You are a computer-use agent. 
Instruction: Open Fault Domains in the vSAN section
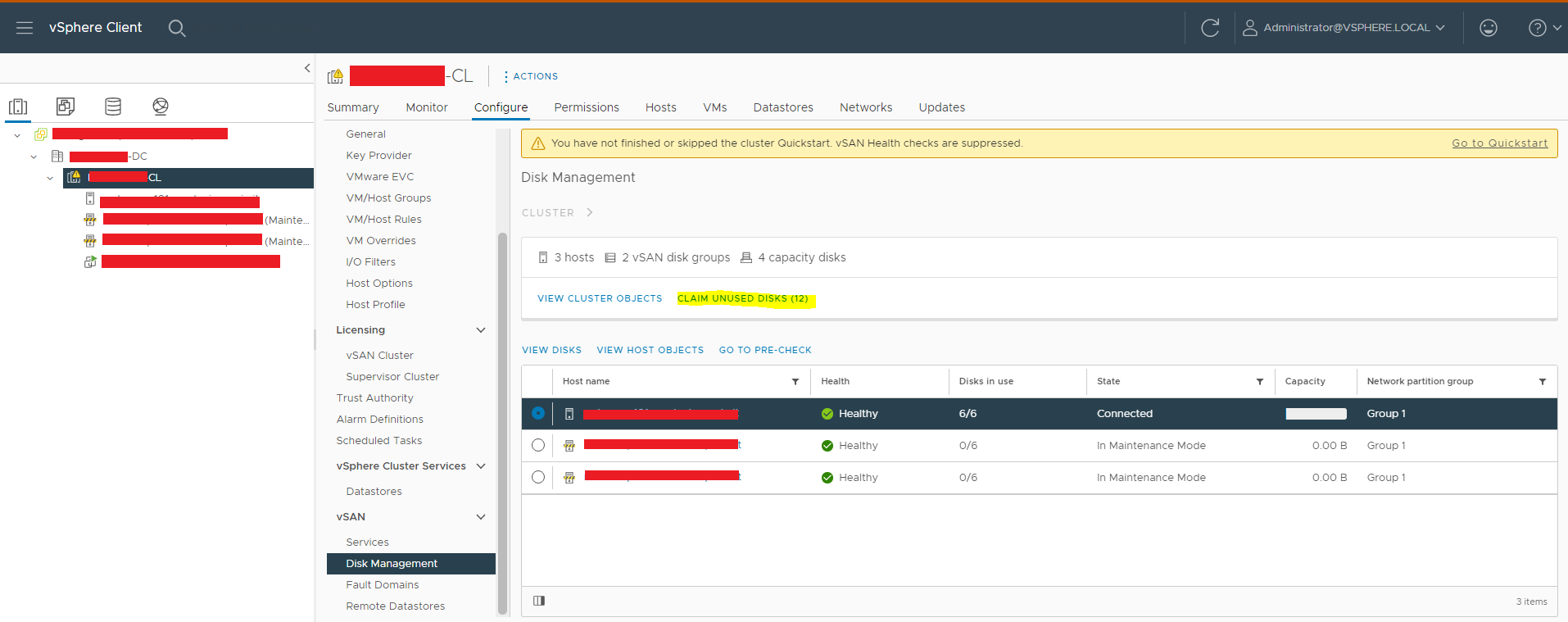(383, 585)
